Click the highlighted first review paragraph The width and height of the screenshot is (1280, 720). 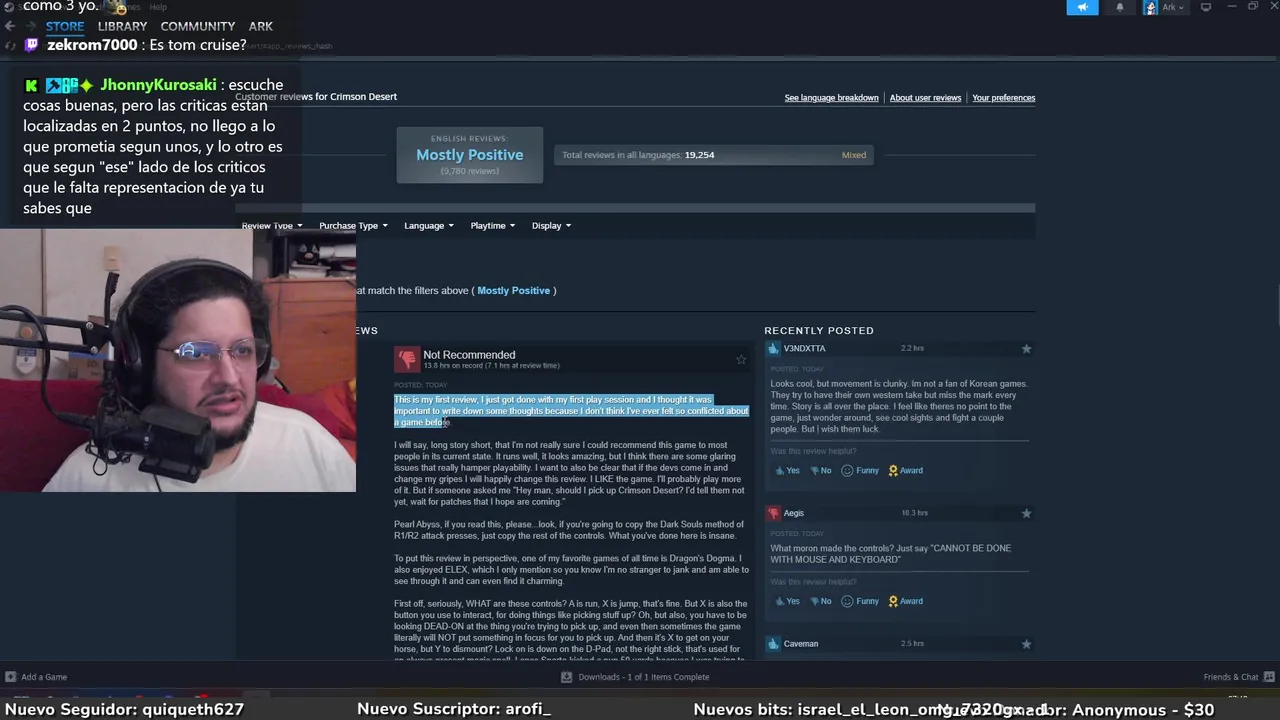571,411
